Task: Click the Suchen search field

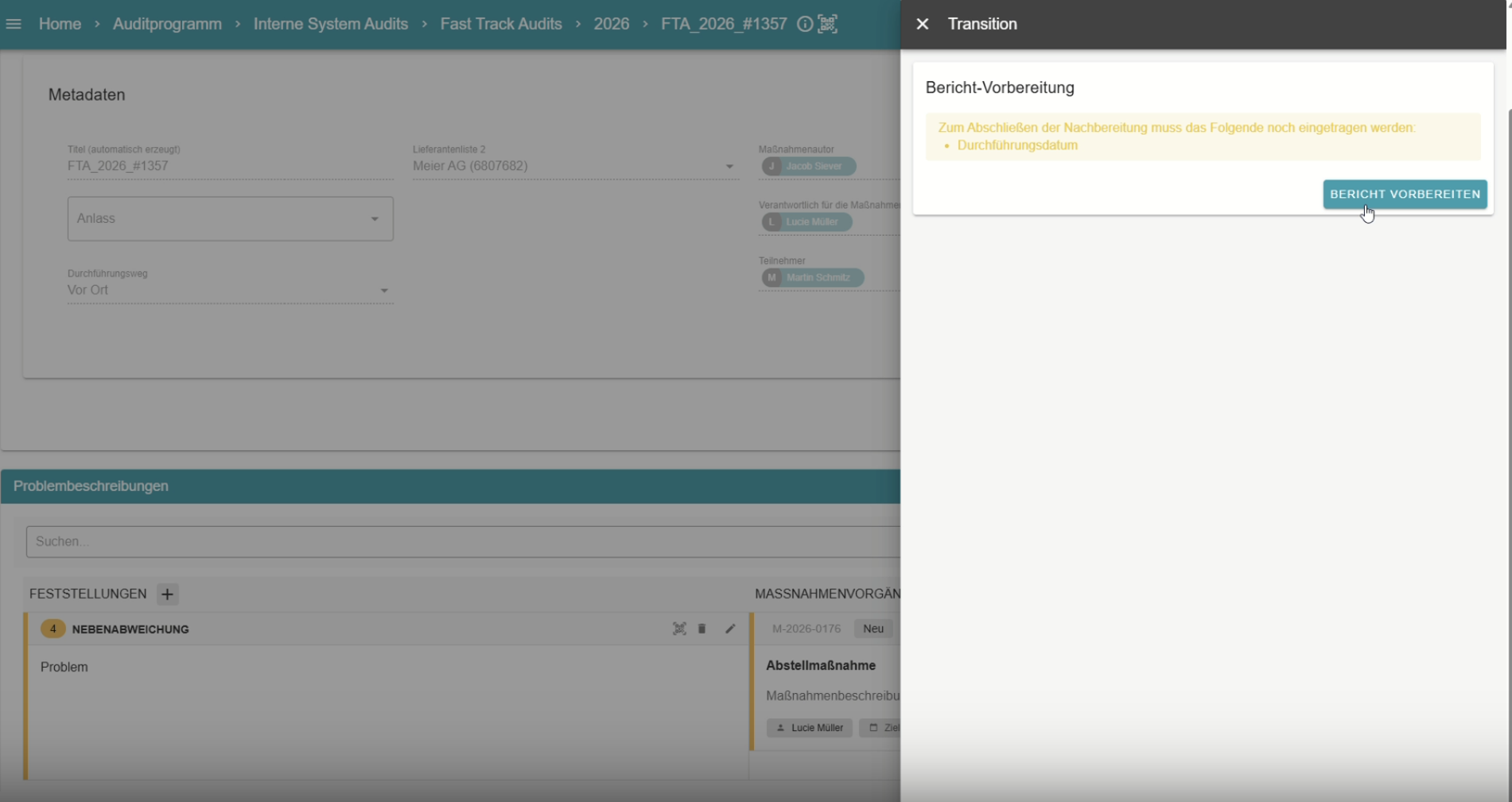Action: [x=463, y=542]
